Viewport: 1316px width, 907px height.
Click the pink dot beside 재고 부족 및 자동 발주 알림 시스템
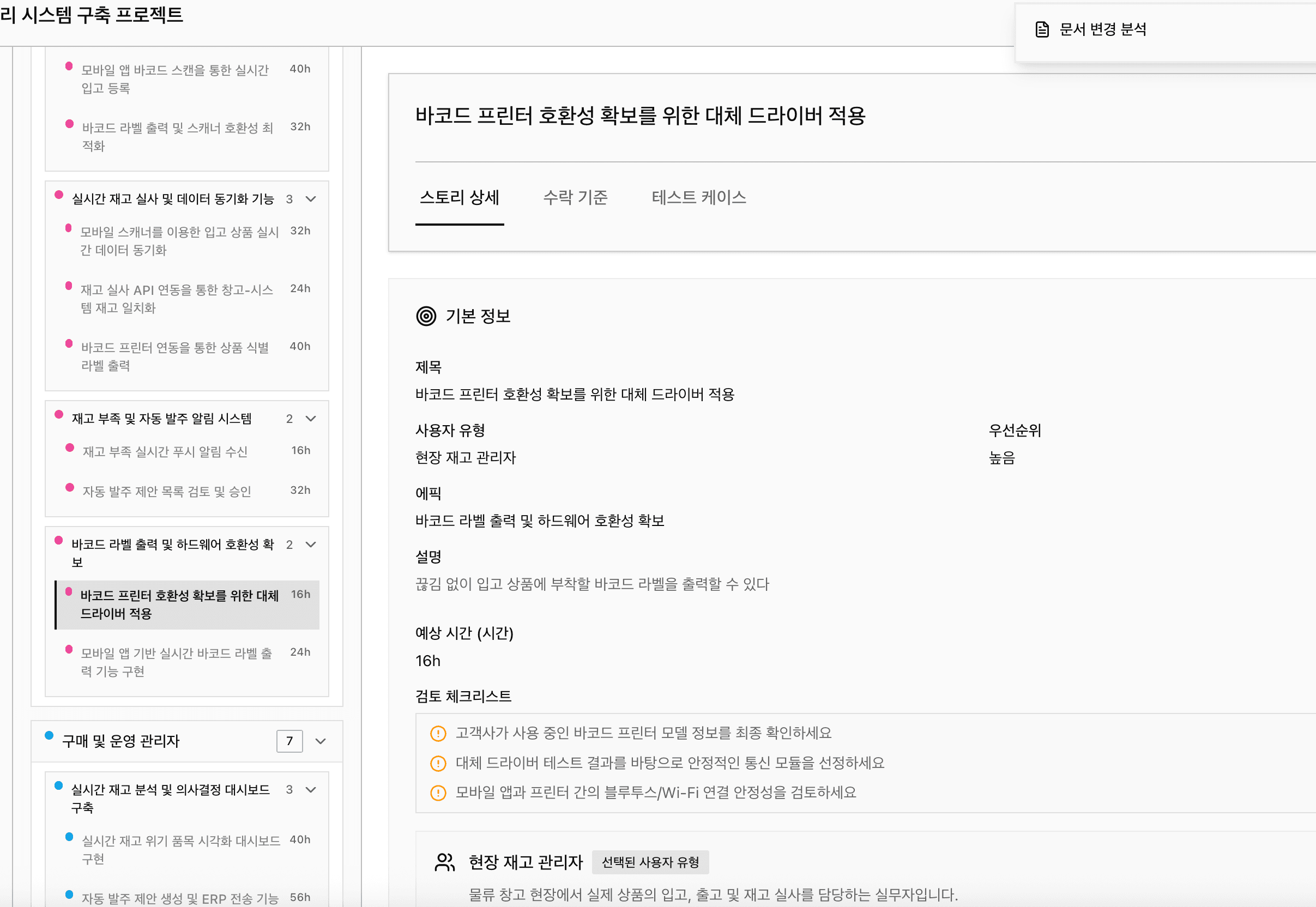point(58,414)
